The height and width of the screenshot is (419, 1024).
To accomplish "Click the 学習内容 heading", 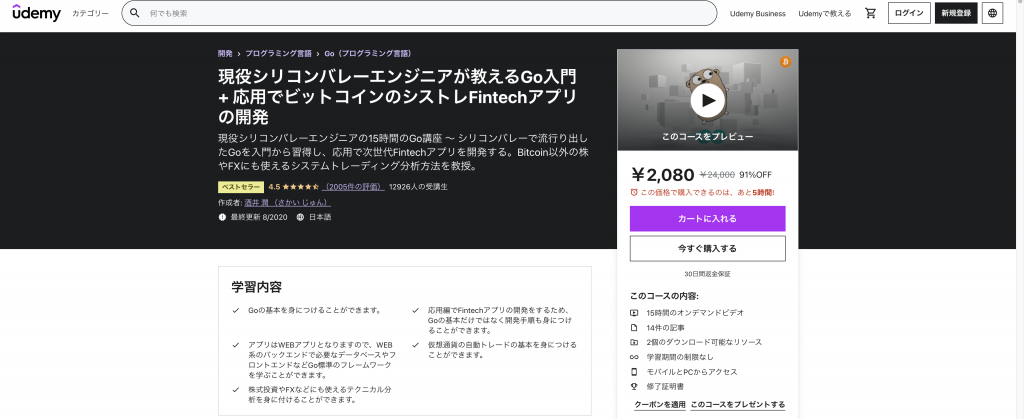I will (257, 287).
